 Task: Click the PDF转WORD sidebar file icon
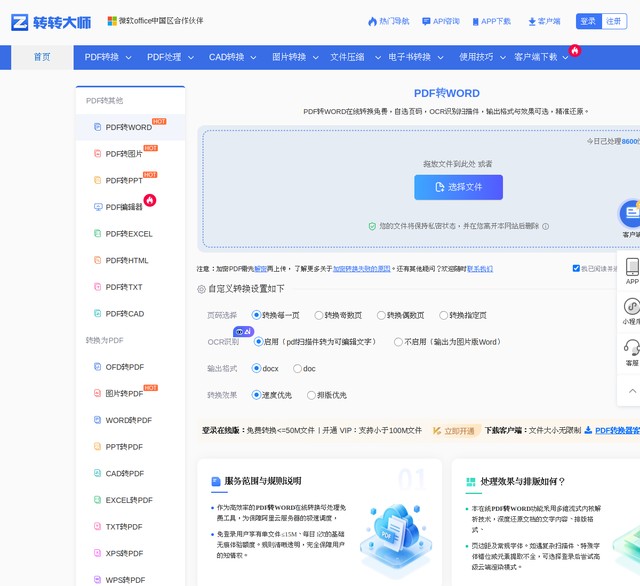pos(98,127)
